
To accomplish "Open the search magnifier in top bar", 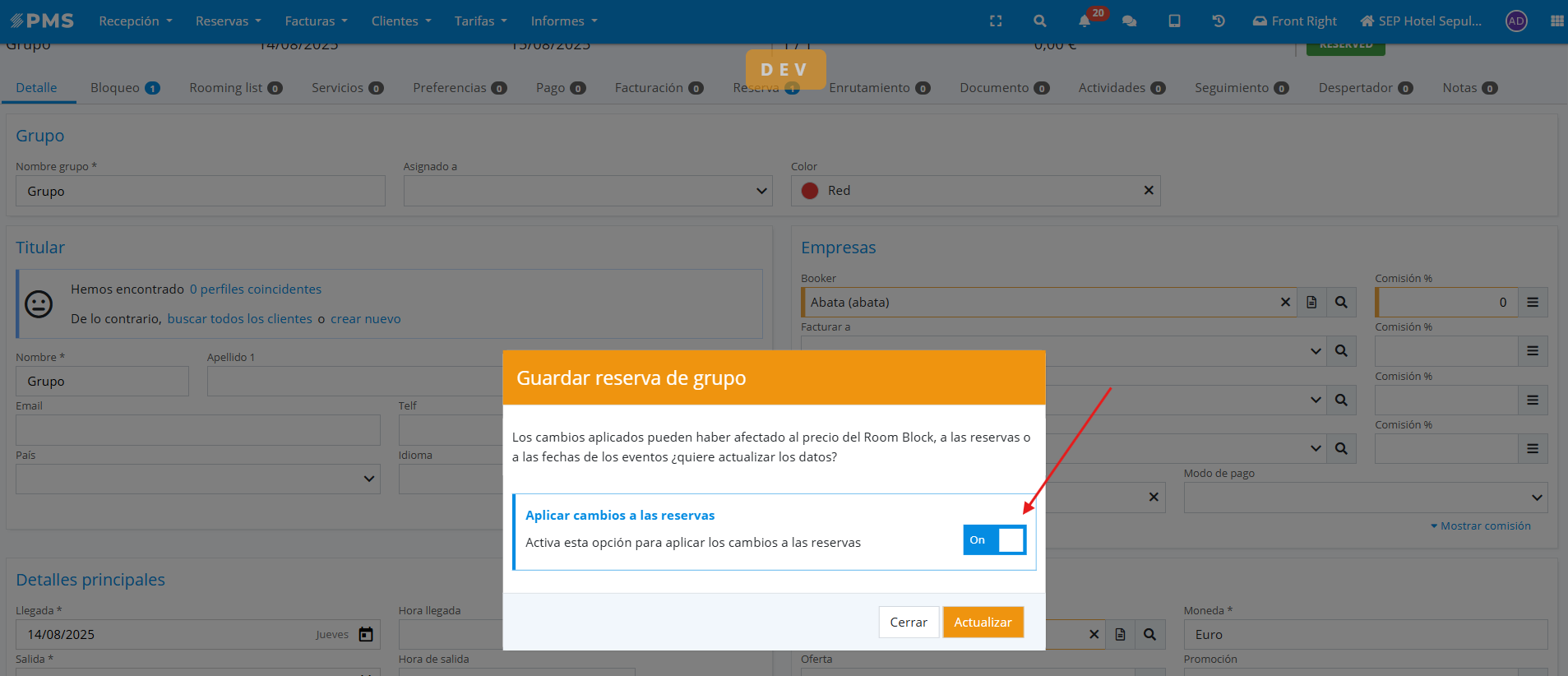I will tap(1040, 21).
